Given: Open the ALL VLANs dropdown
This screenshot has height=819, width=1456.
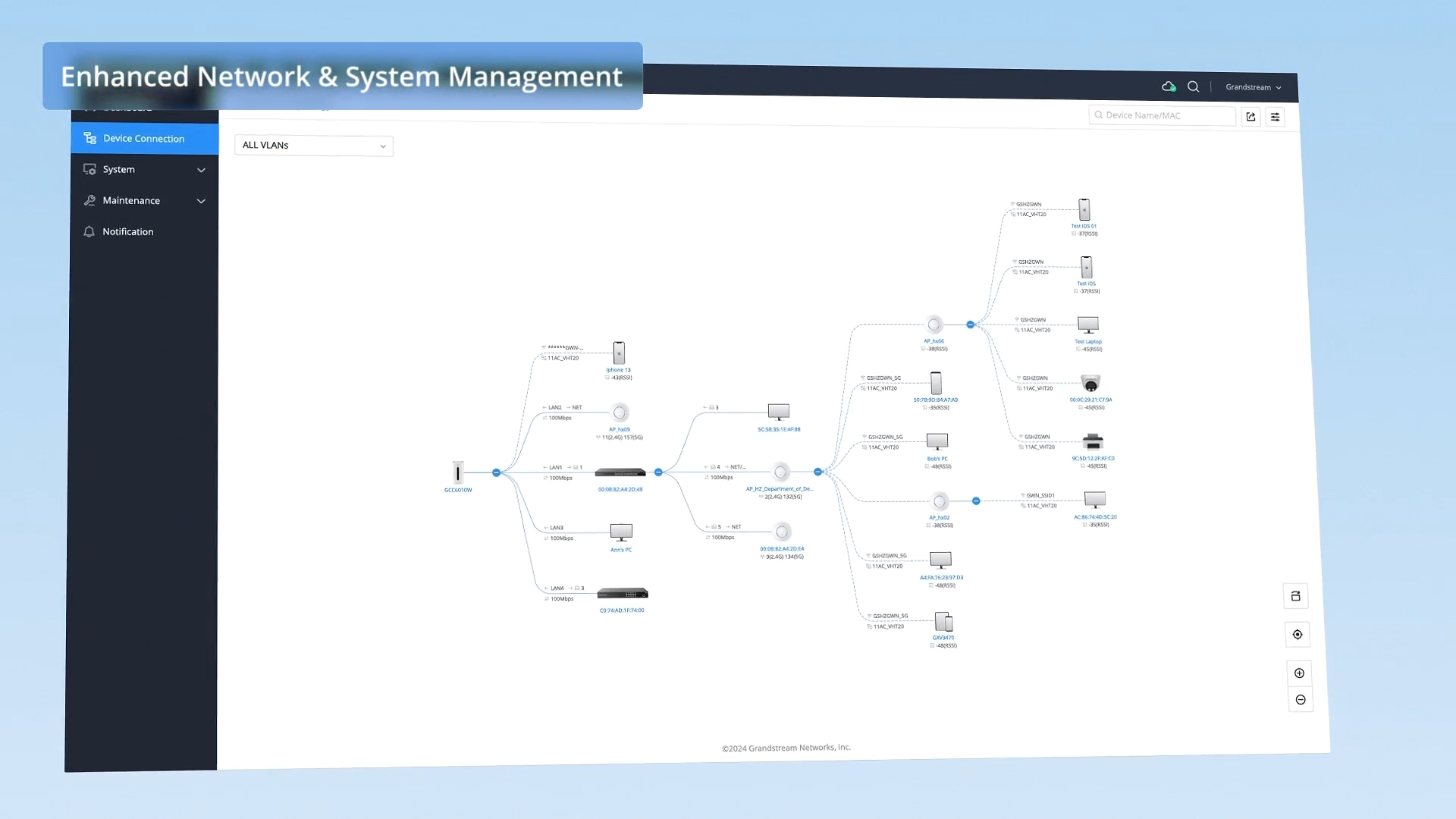Looking at the screenshot, I should point(314,146).
